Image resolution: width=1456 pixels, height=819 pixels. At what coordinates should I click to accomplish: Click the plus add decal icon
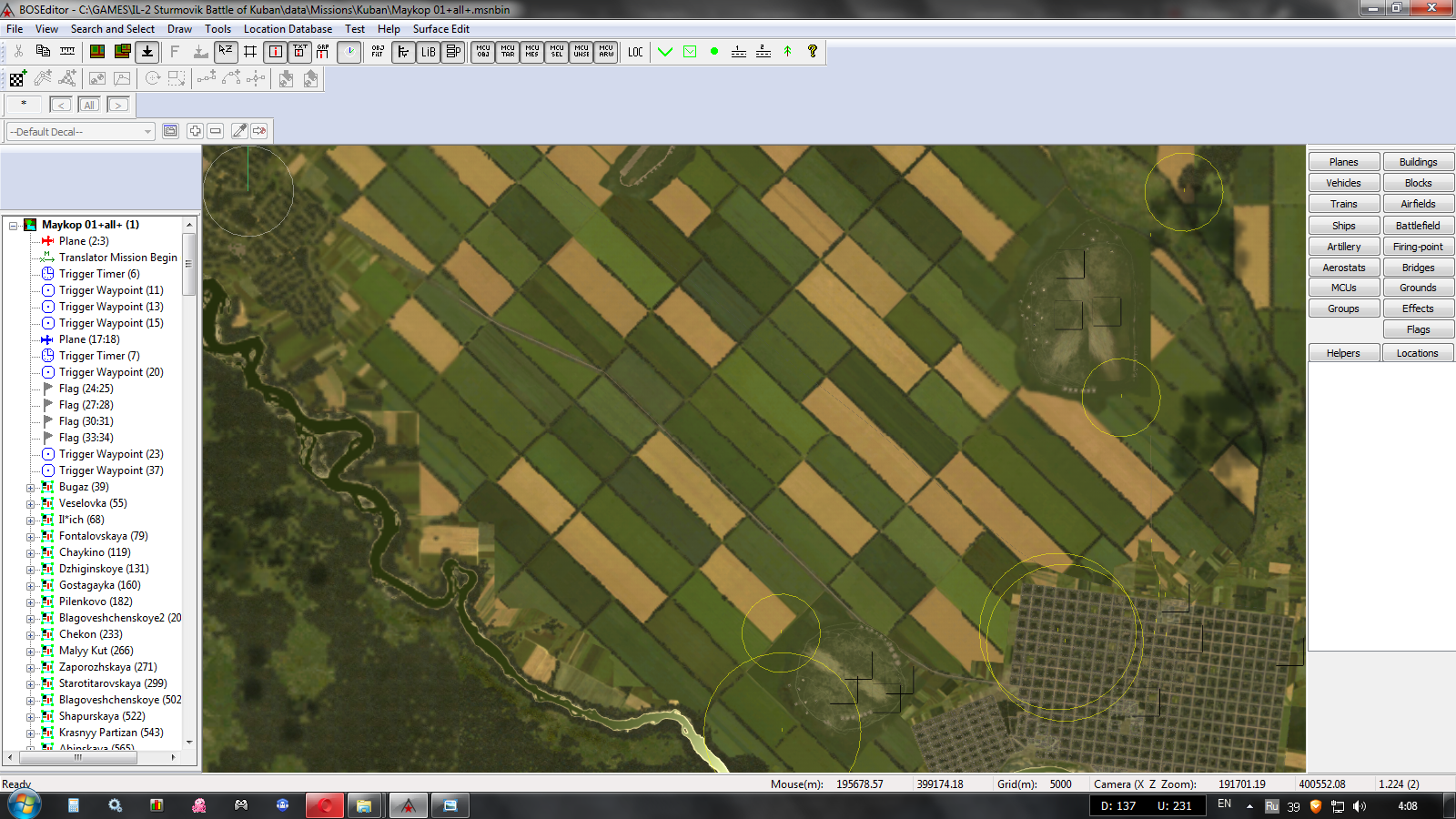(x=195, y=131)
